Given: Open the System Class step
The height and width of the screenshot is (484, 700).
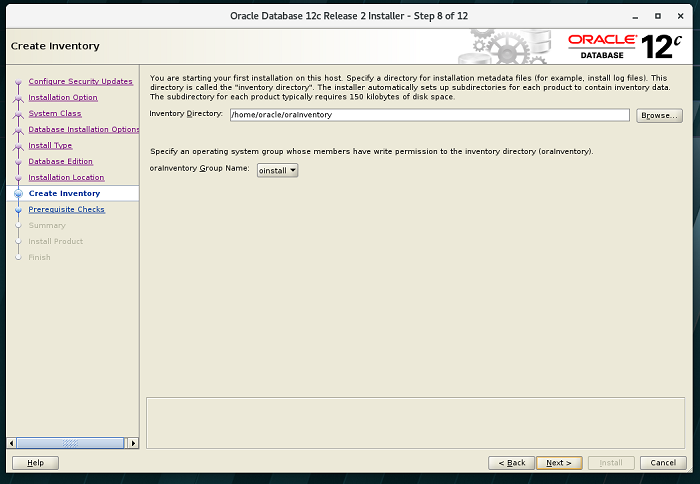Looking at the screenshot, I should (x=55, y=113).
